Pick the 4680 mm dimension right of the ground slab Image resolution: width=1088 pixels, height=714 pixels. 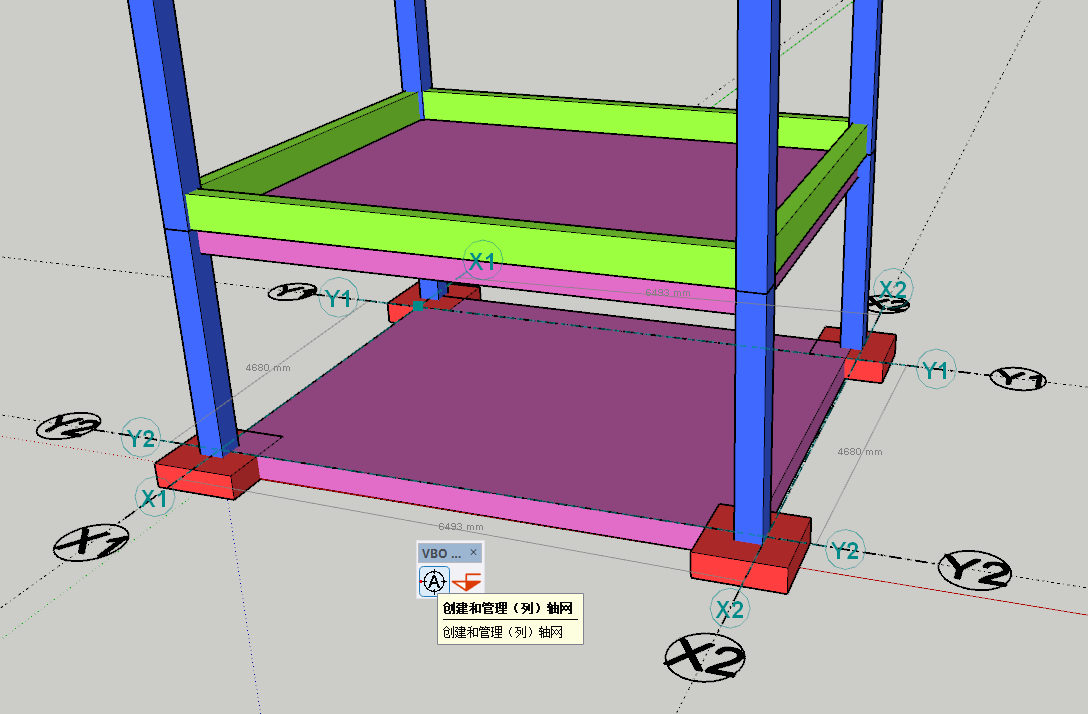click(x=860, y=451)
